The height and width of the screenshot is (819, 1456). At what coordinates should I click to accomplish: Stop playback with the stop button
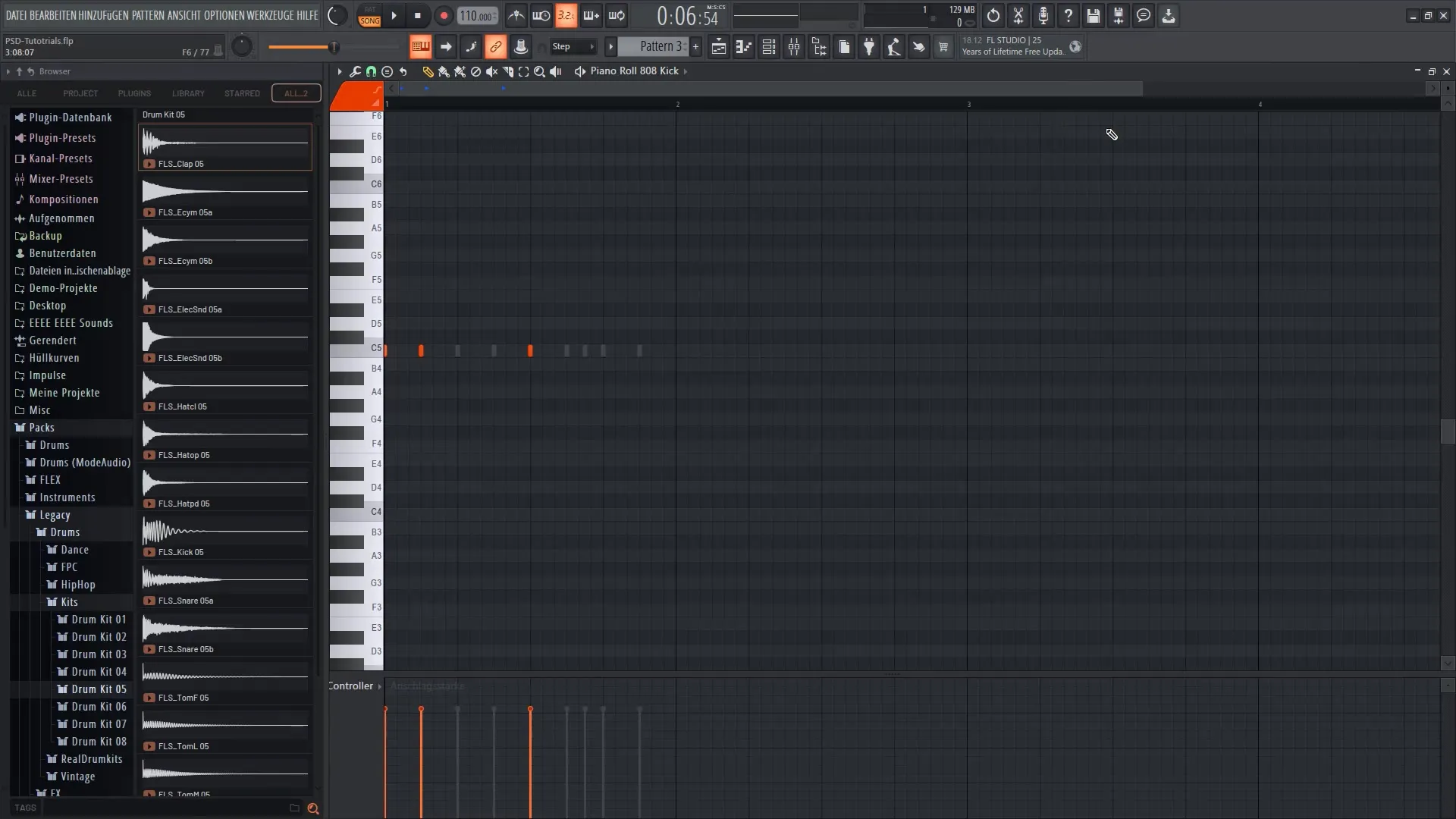click(418, 16)
